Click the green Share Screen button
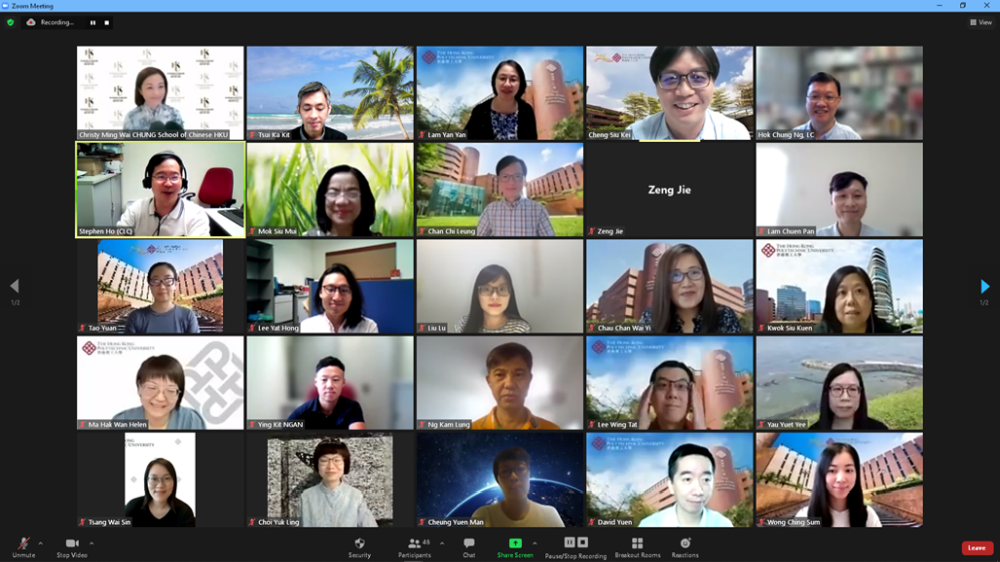This screenshot has height=562, width=1000. (x=515, y=545)
